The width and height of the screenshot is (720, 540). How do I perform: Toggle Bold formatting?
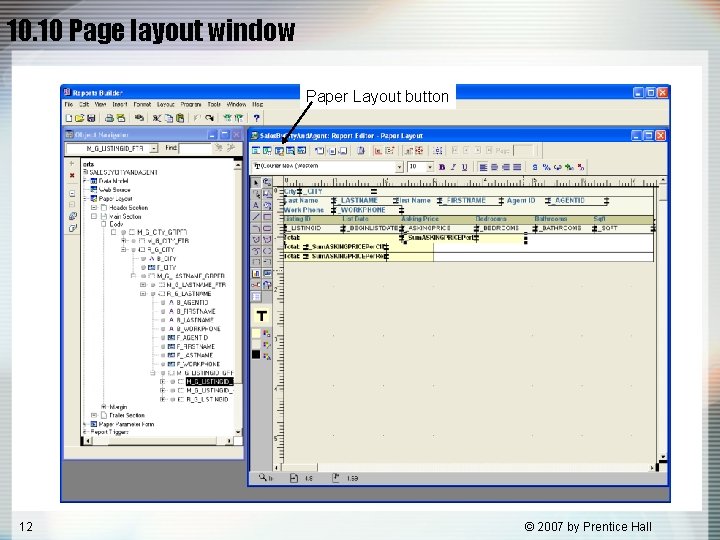pyautogui.click(x=442, y=167)
